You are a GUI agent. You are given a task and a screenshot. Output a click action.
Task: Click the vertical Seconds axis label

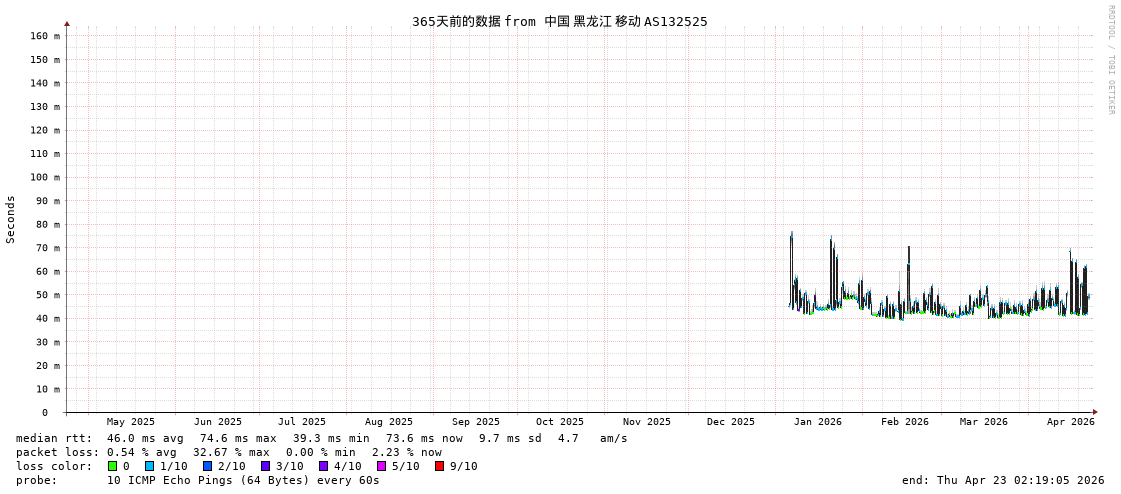coord(11,219)
